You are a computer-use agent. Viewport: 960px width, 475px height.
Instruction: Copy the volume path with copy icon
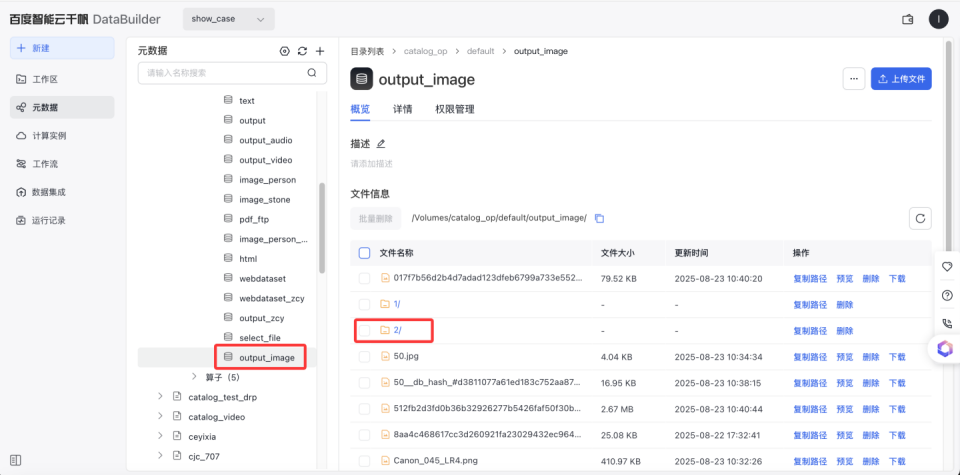pos(599,219)
